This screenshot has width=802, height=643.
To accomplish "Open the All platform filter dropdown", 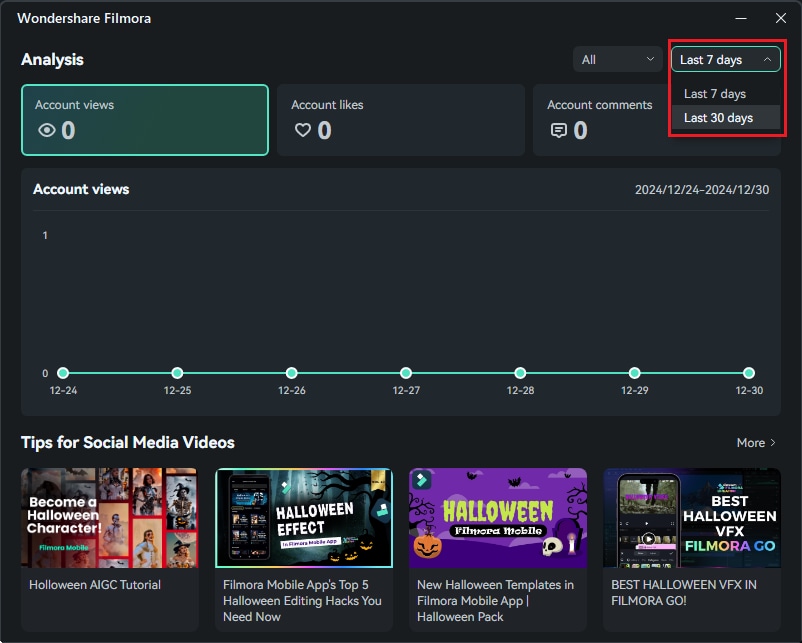I will pyautogui.click(x=617, y=59).
